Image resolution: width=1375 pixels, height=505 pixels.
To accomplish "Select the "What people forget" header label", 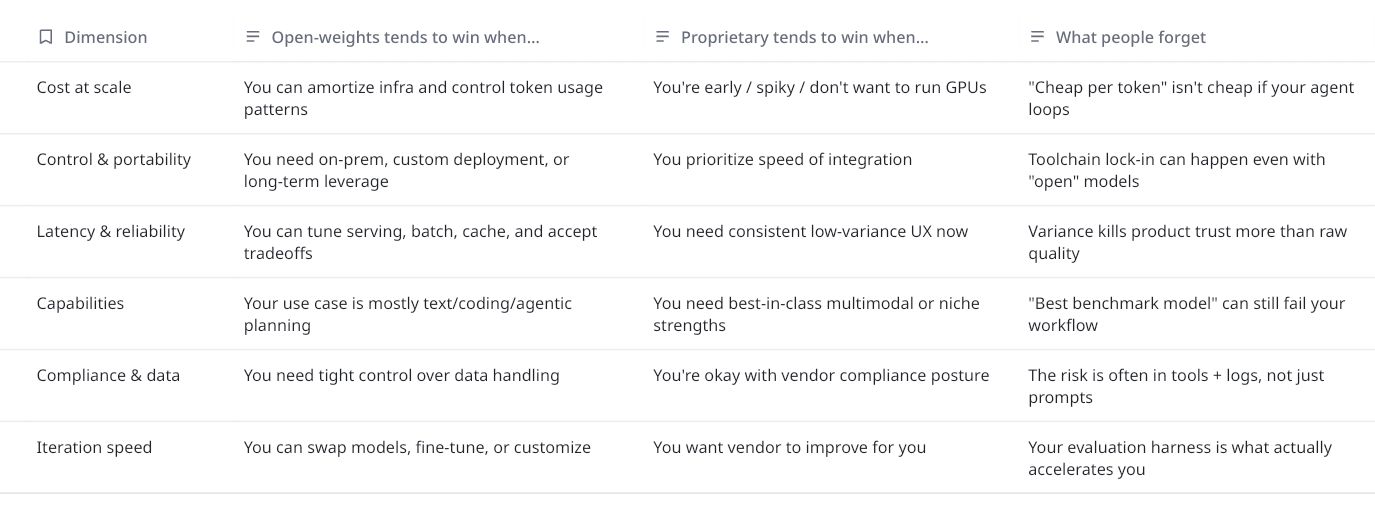I will tap(1130, 37).
